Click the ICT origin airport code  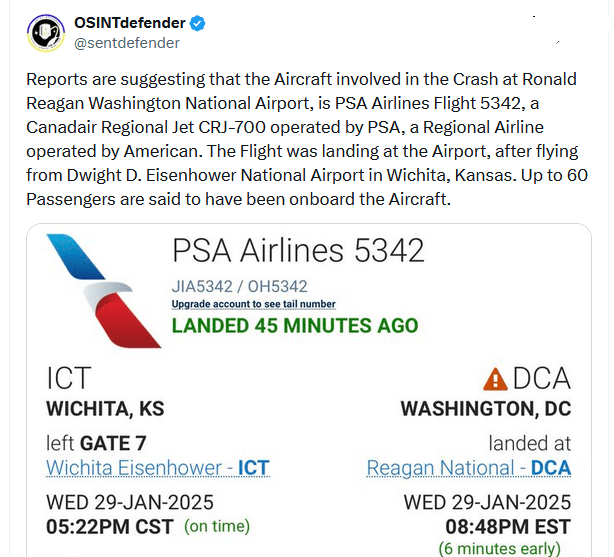pos(69,379)
